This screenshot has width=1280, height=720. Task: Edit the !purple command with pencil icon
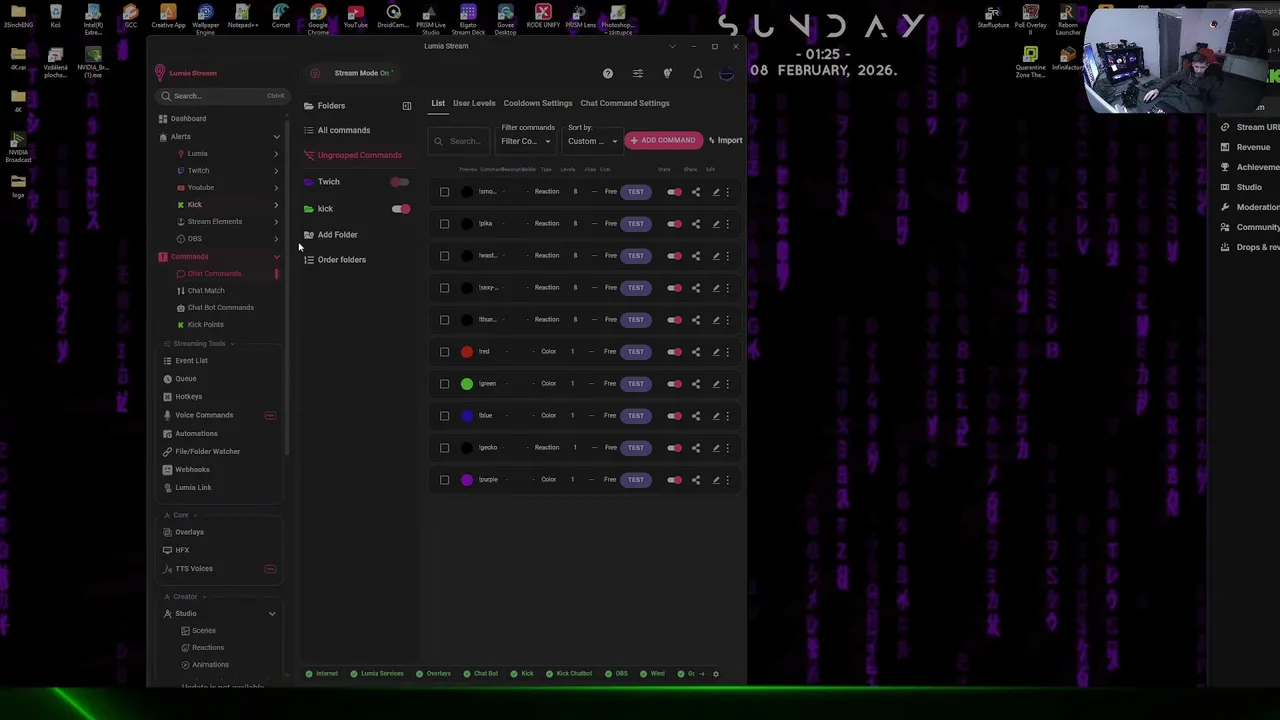(716, 479)
